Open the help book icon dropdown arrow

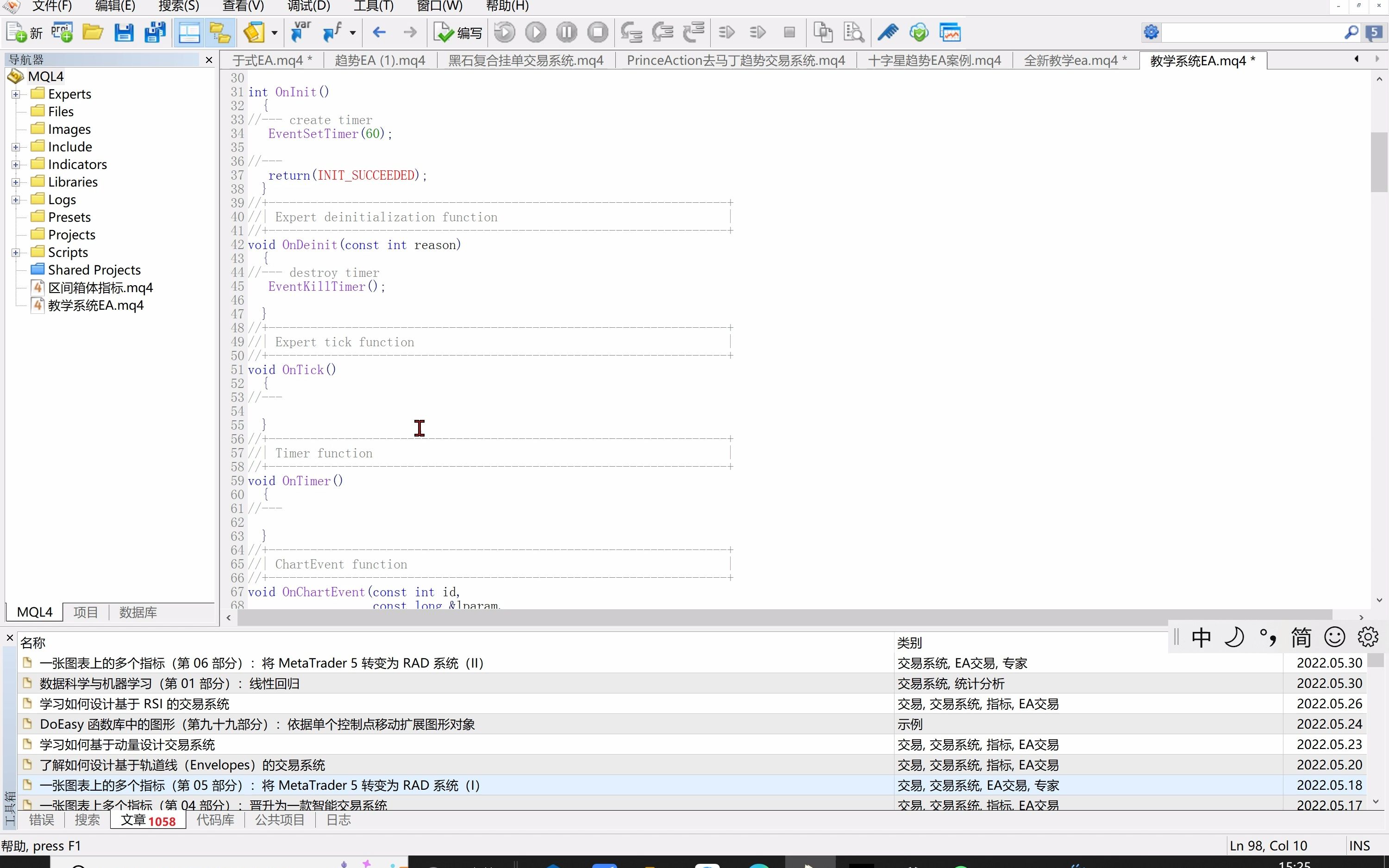(x=275, y=33)
